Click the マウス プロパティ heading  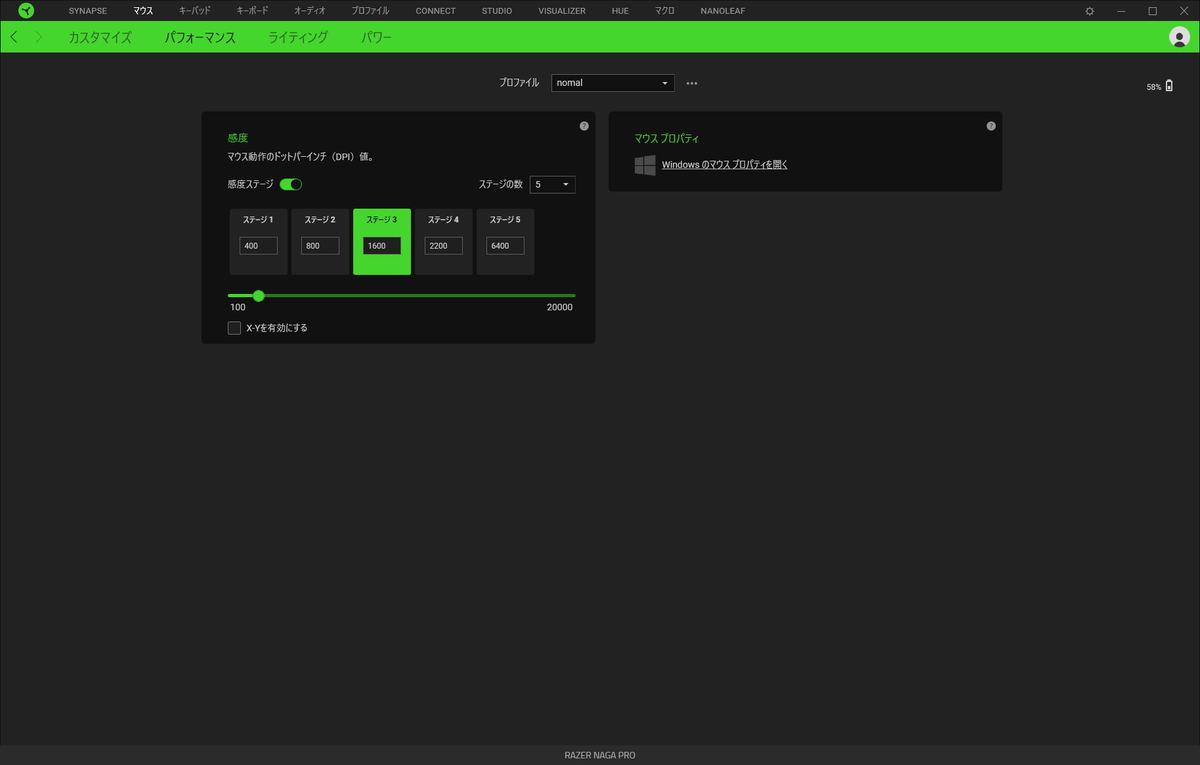pyautogui.click(x=667, y=138)
